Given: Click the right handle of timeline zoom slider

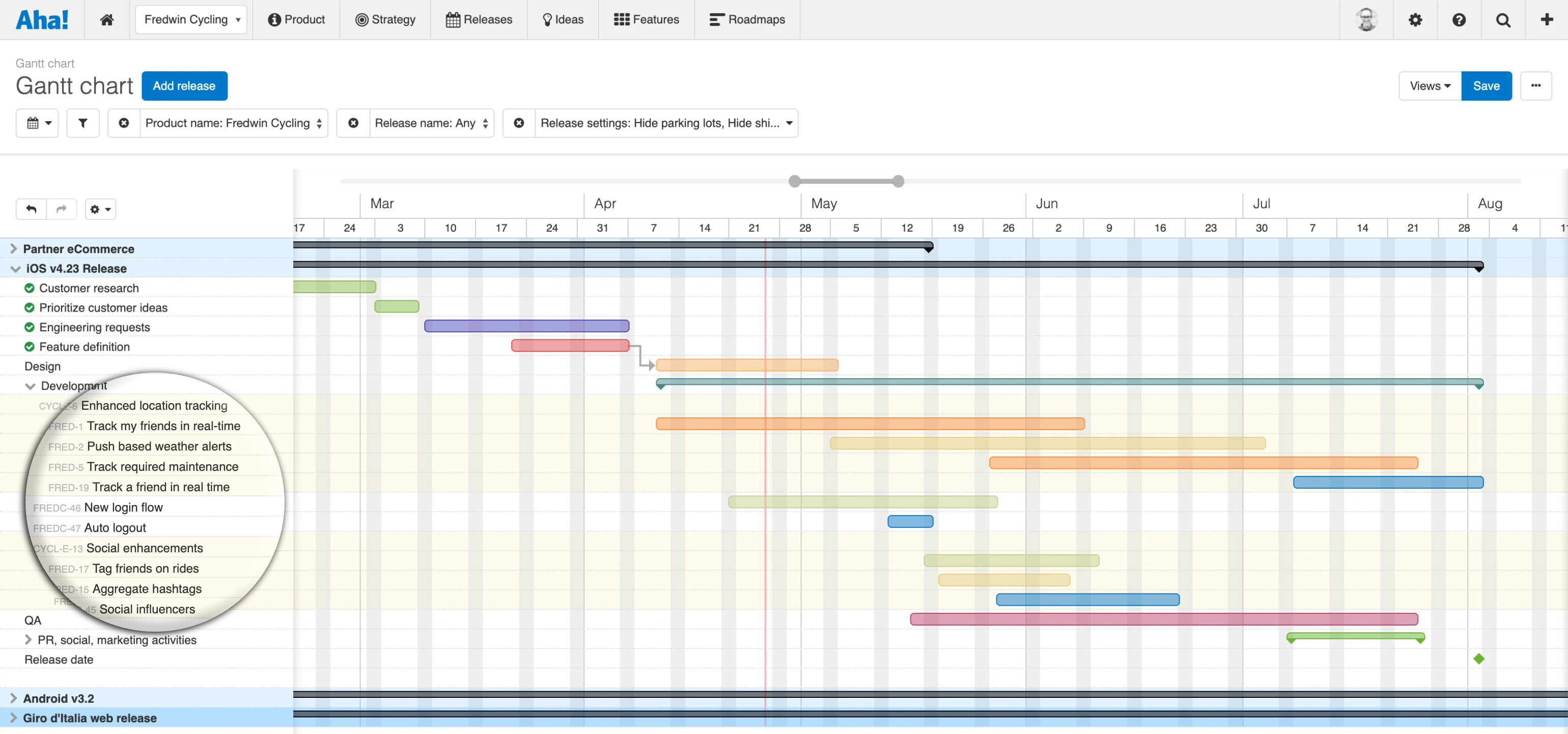Looking at the screenshot, I should pyautogui.click(x=898, y=181).
